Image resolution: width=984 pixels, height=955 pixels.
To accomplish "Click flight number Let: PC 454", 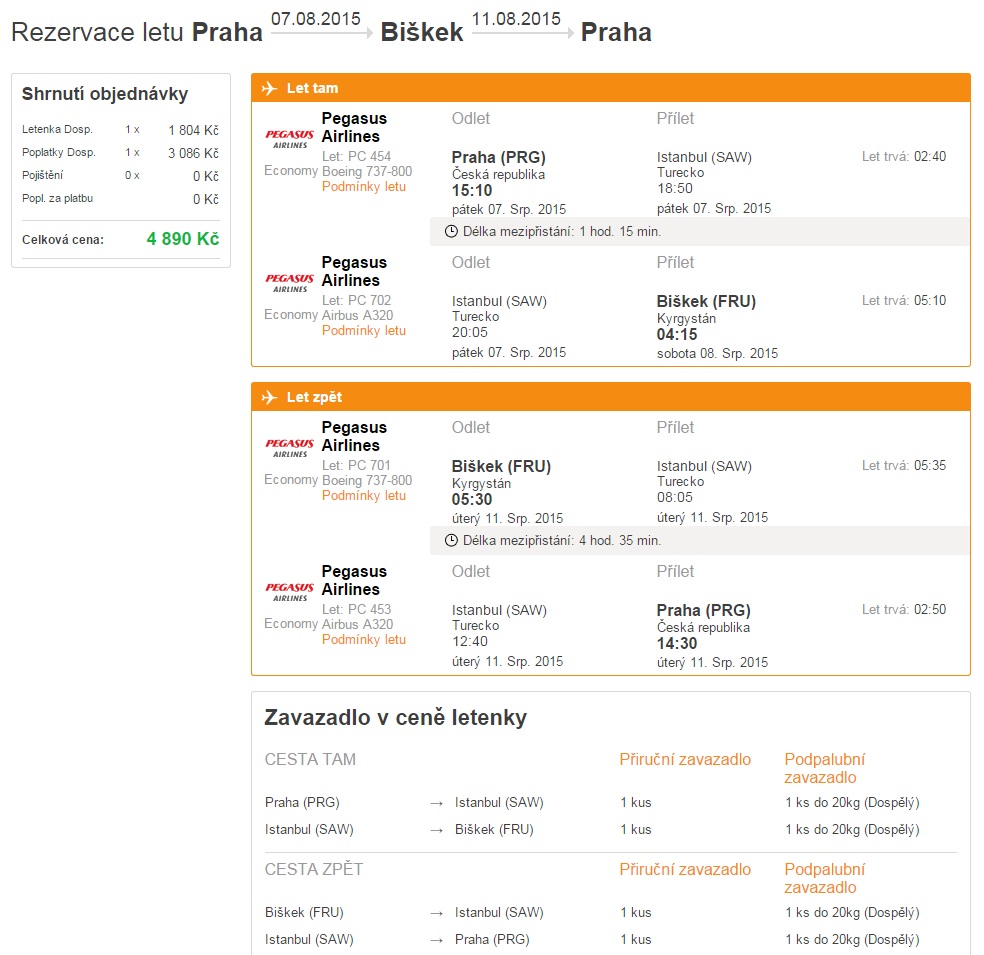I will coord(356,156).
